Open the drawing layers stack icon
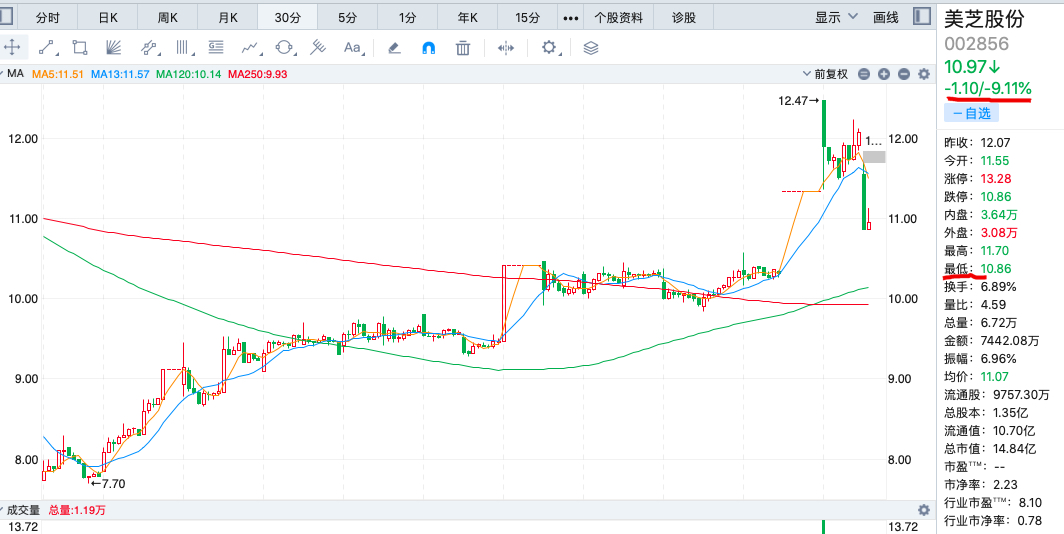This screenshot has height=534, width=1064. [x=590, y=47]
